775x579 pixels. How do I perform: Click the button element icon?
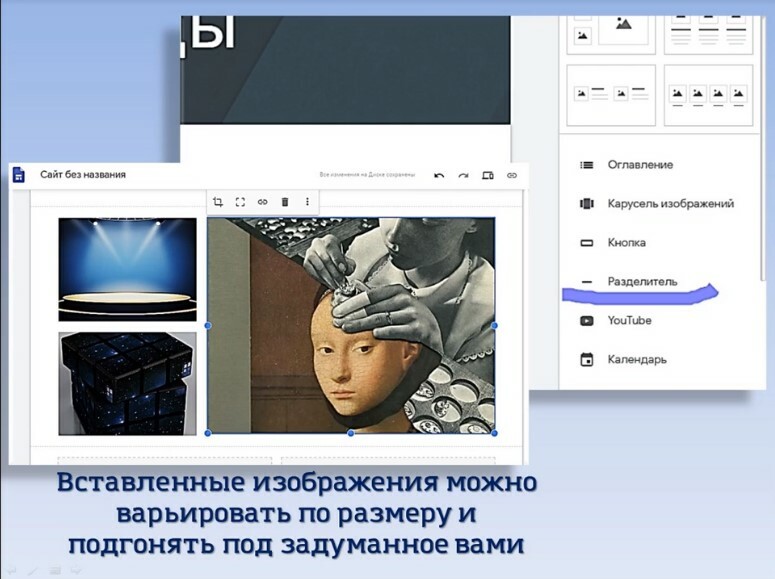pyautogui.click(x=587, y=243)
